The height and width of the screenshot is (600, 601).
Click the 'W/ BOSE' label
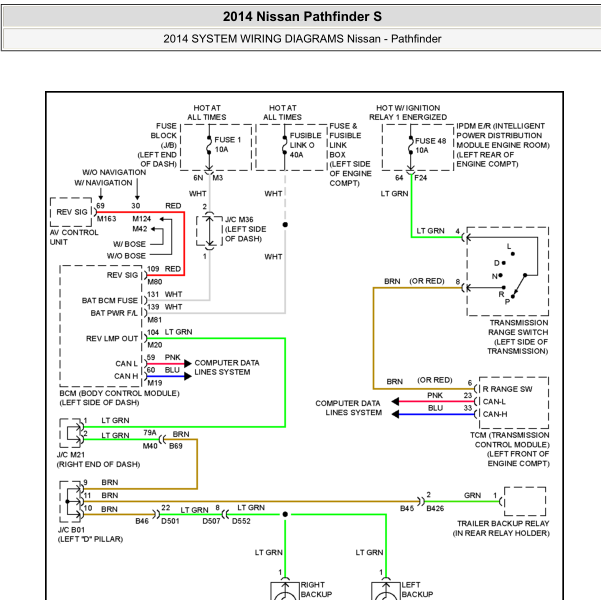point(129,244)
